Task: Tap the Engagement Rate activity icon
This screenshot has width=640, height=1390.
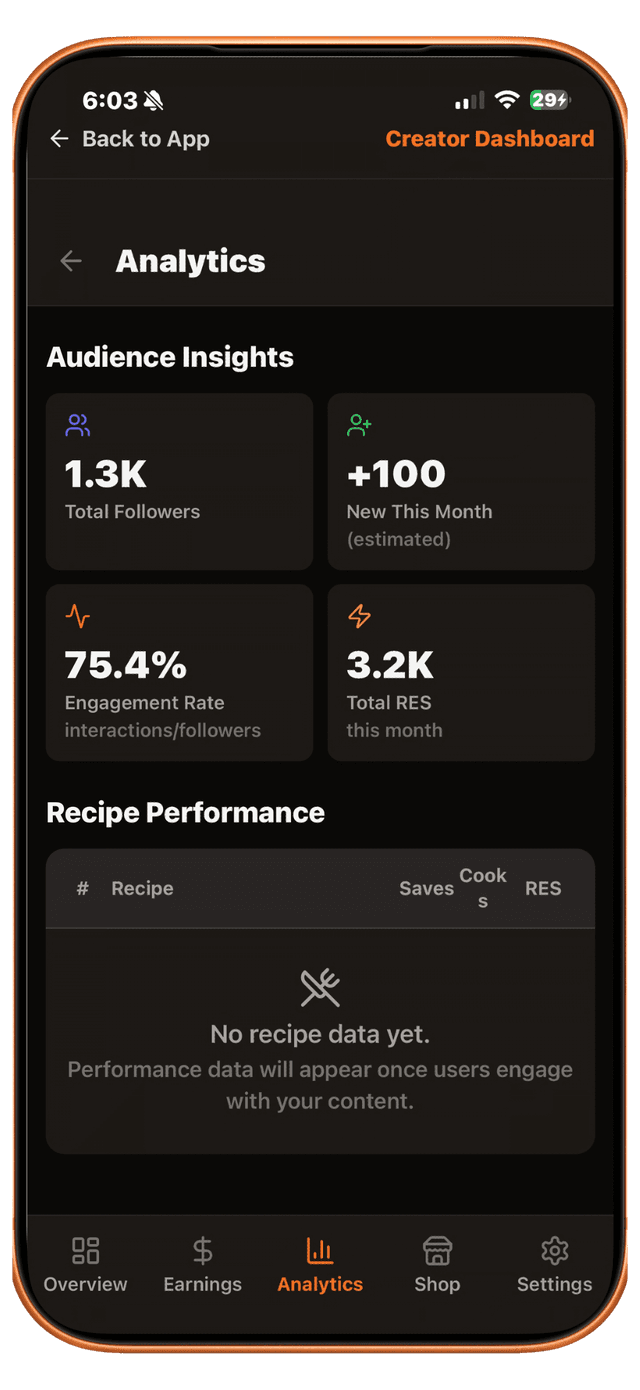Action: (78, 616)
